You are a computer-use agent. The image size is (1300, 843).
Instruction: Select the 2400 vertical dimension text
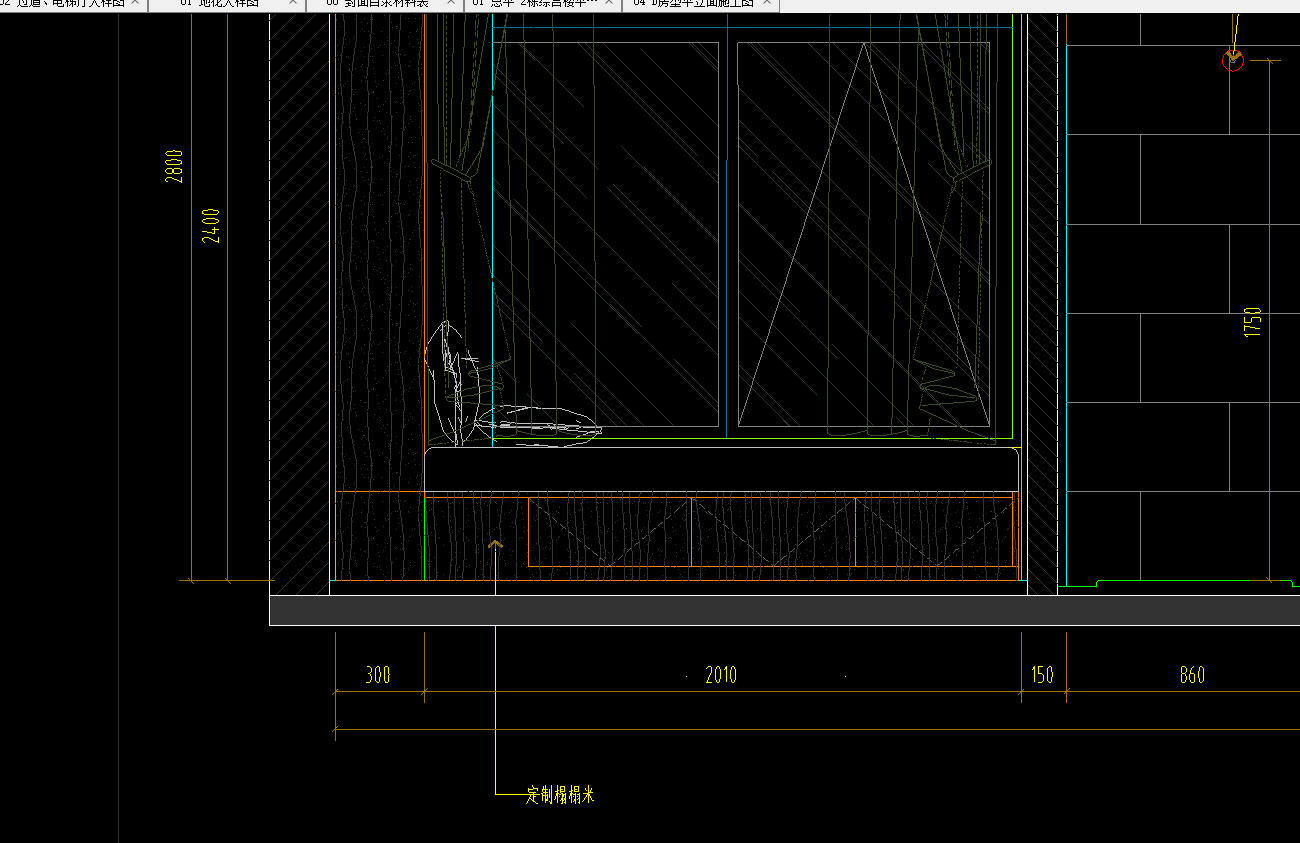pos(211,226)
